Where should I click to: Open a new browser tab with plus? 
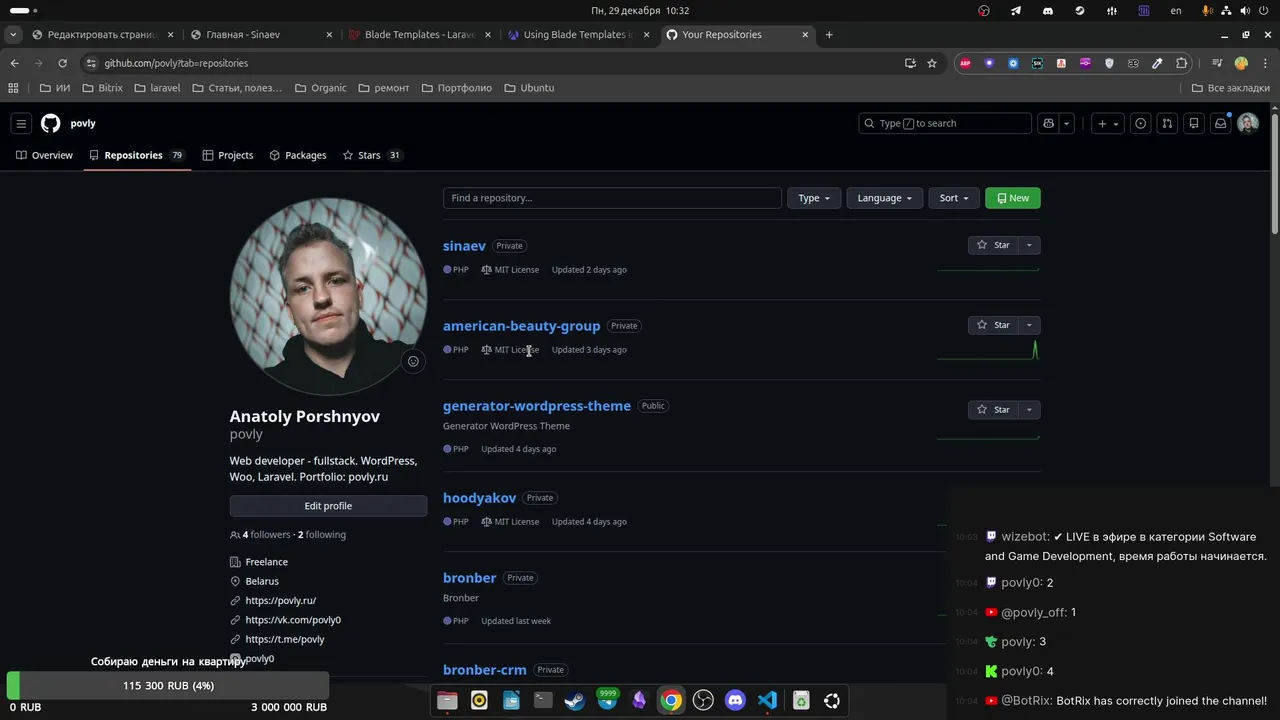tap(829, 34)
